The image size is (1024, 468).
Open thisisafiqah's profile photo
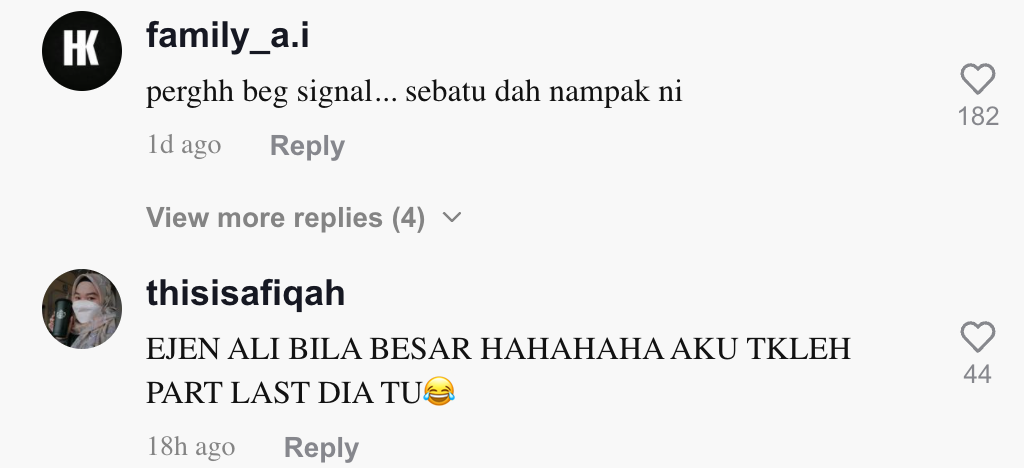pos(82,309)
